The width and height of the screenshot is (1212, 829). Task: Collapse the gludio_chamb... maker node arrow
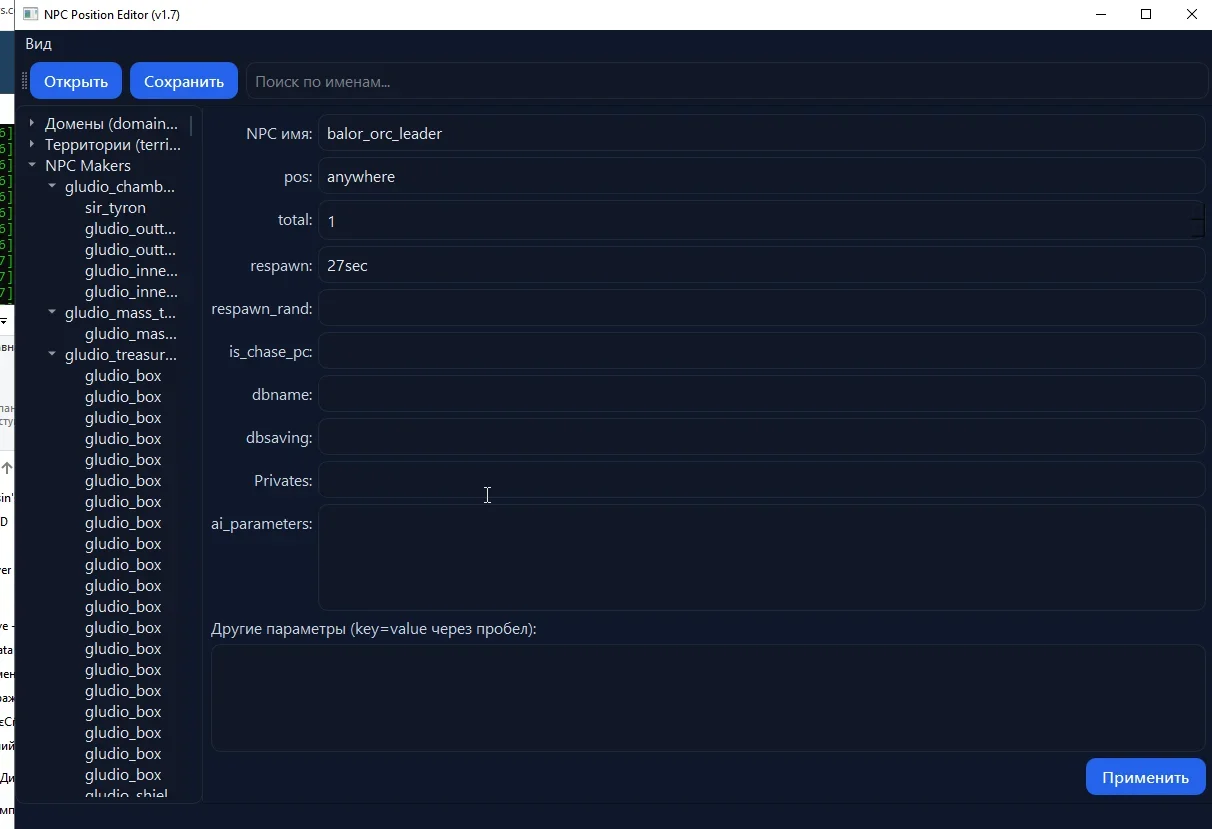(x=52, y=187)
